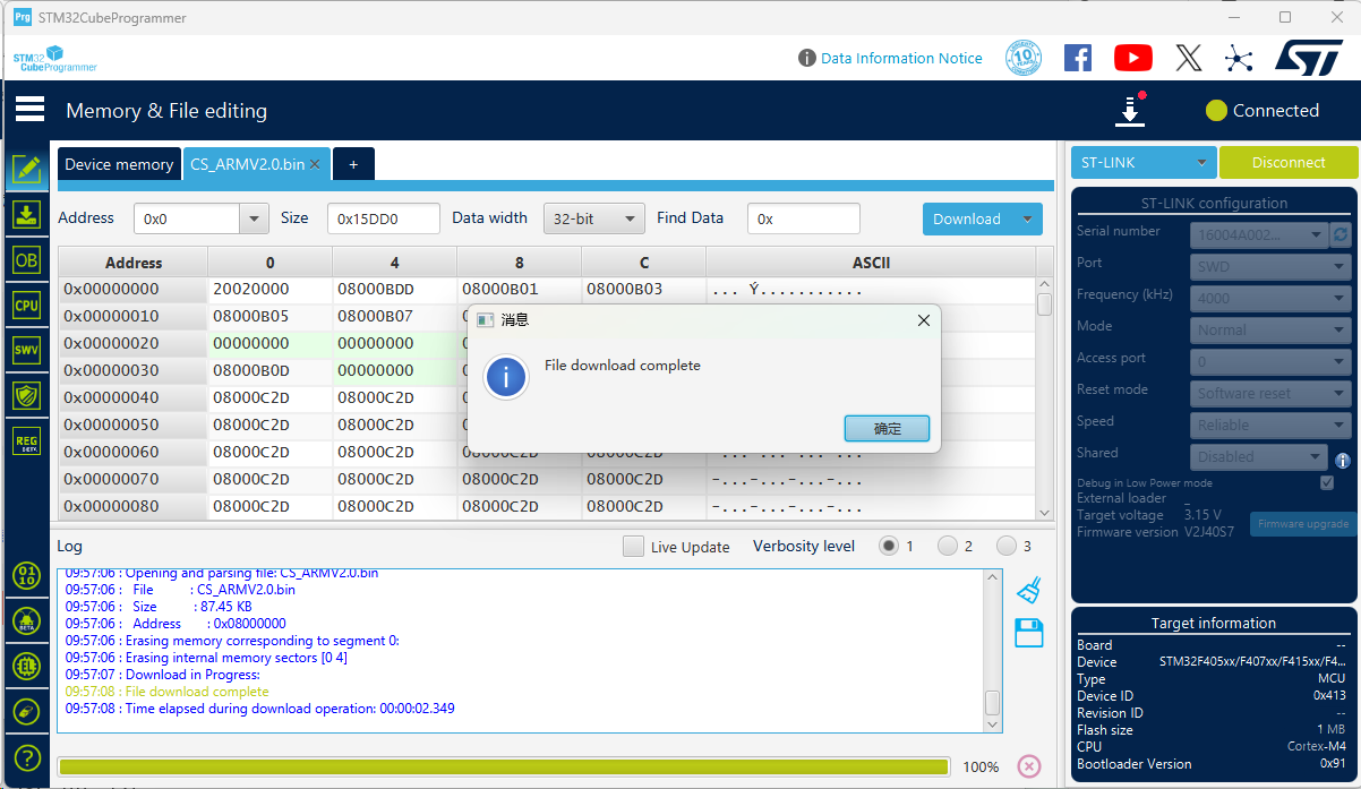Select Memory & File editing pencil icon
Image resolution: width=1361 pixels, height=790 pixels.
pos(26,169)
